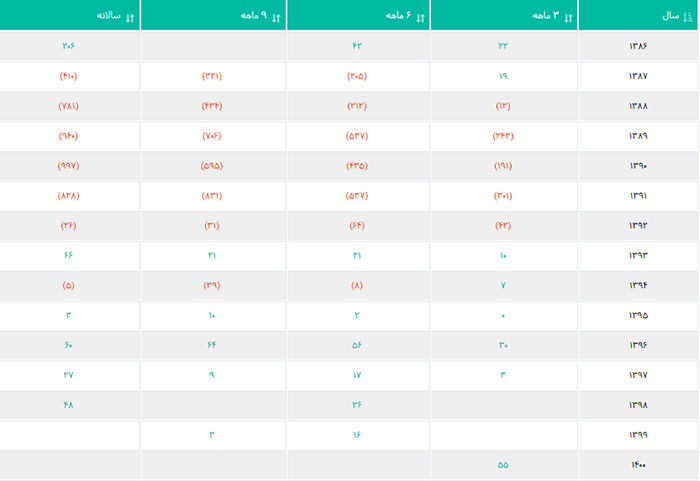Click the sort arrows beside ۳ ماهه header
Screen dimensions: 700x481
pyautogui.click(x=568, y=18)
